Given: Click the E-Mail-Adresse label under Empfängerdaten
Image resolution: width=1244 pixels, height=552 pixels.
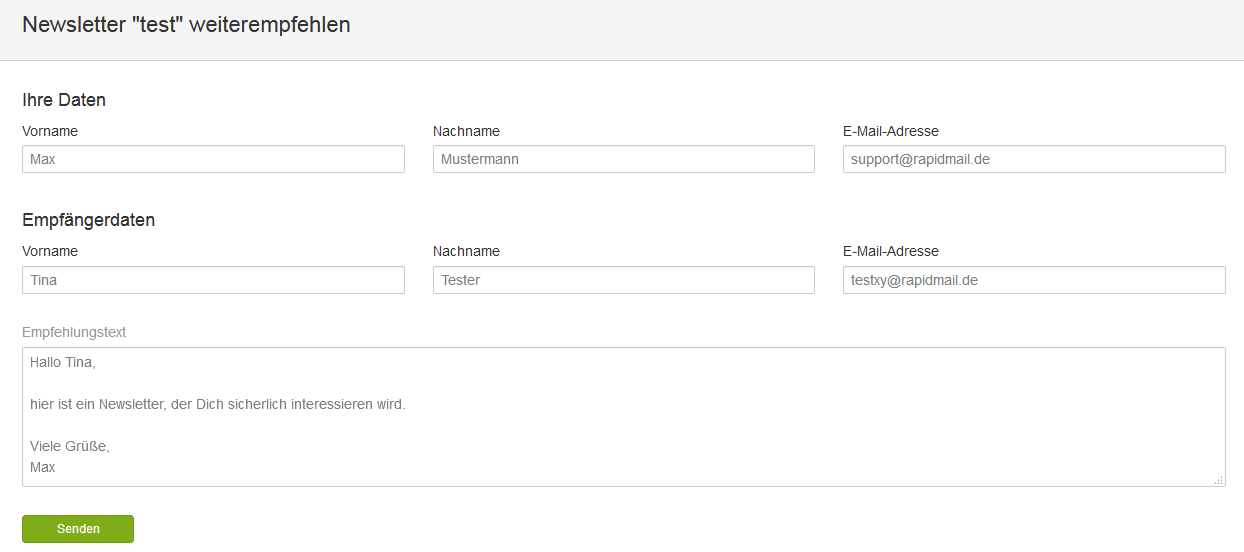Looking at the screenshot, I should [891, 251].
